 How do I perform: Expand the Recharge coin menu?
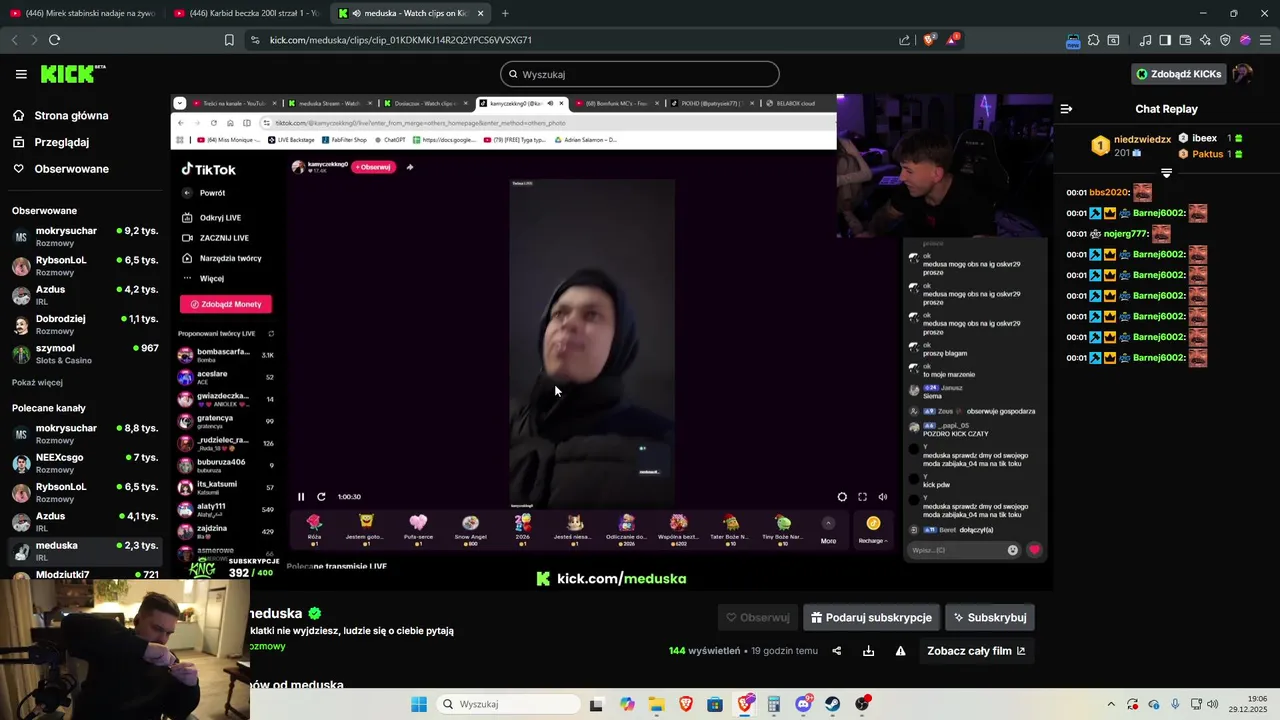pos(873,530)
